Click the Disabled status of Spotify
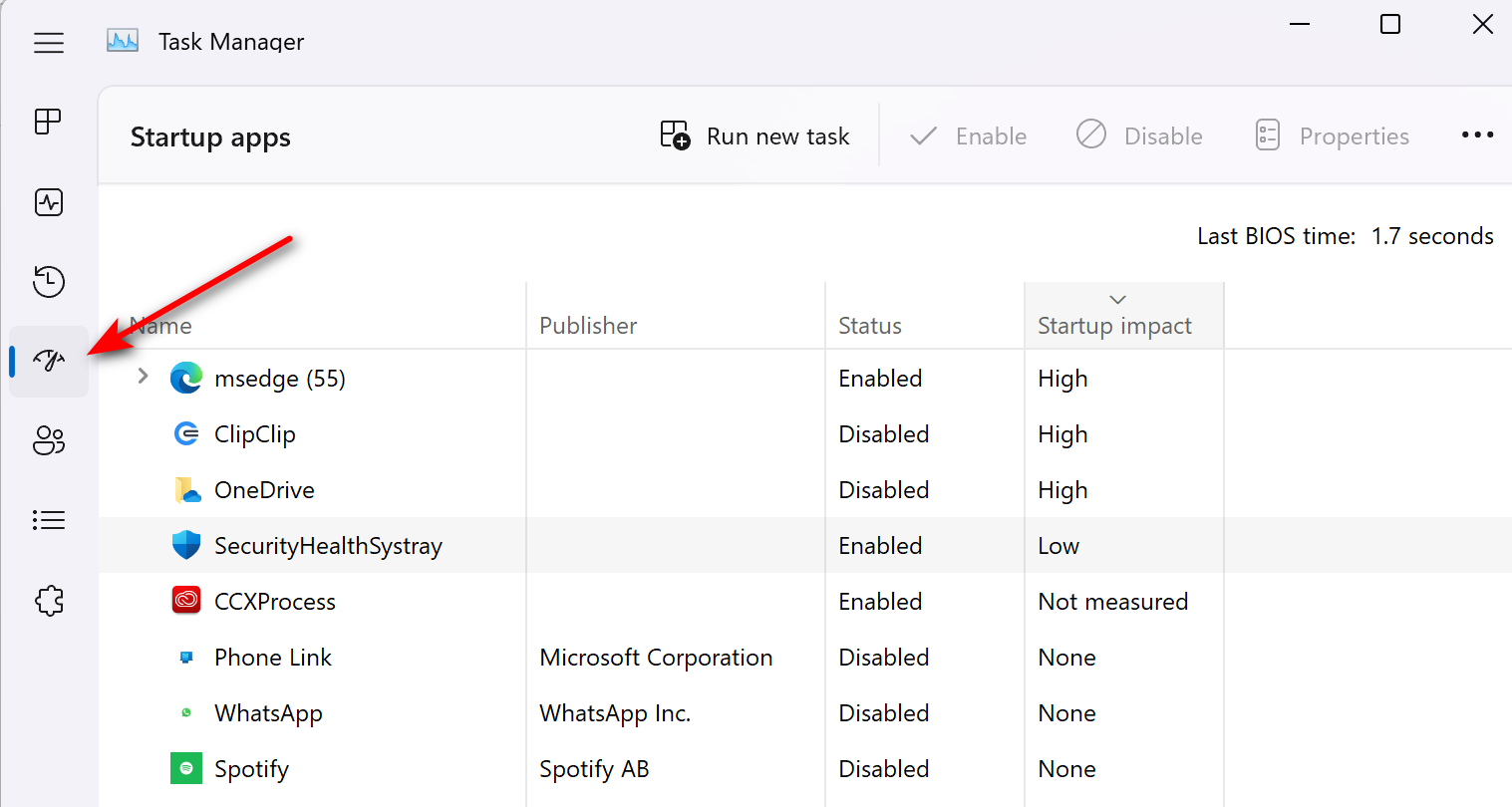Screen dimensions: 1512x807 pyautogui.click(x=884, y=769)
